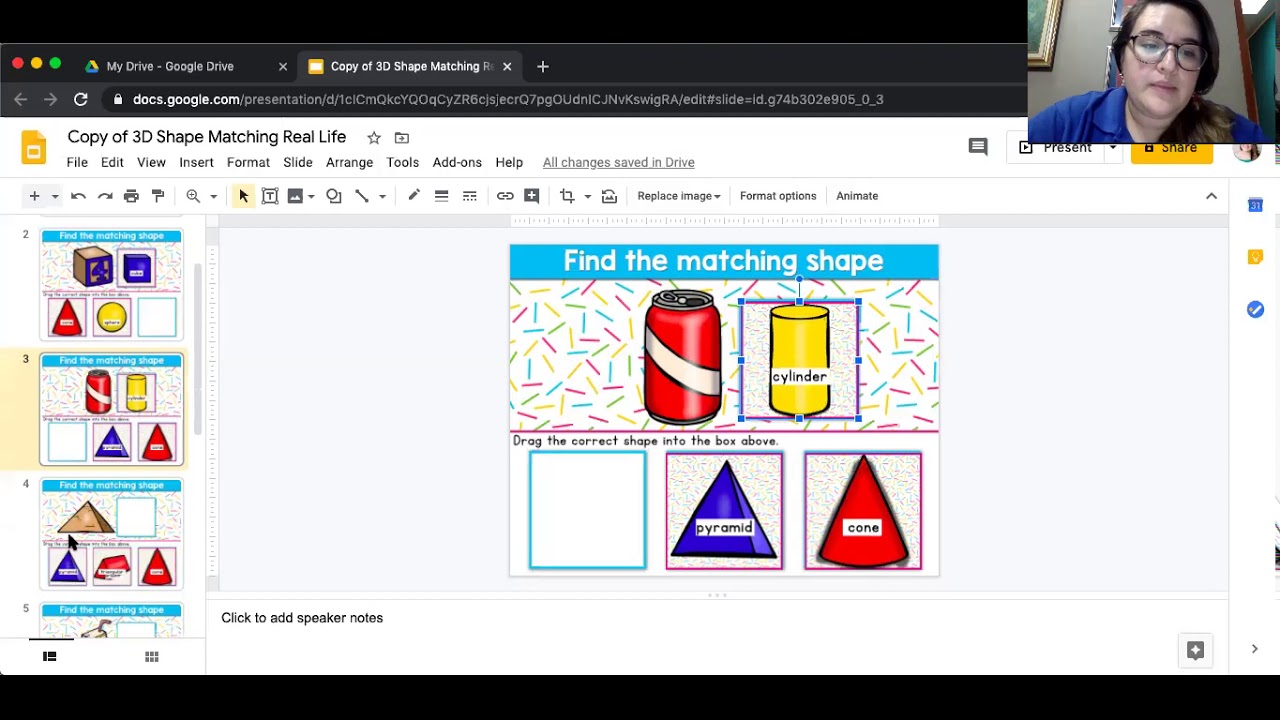The image size is (1280, 720).
Task: Select the line tool
Action: (362, 196)
